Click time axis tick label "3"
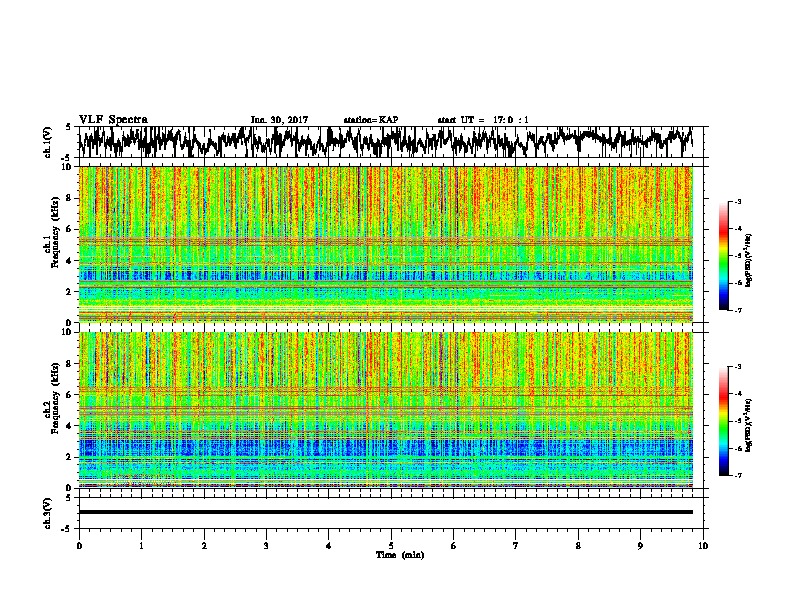This screenshot has width=792, height=612. (x=266, y=546)
